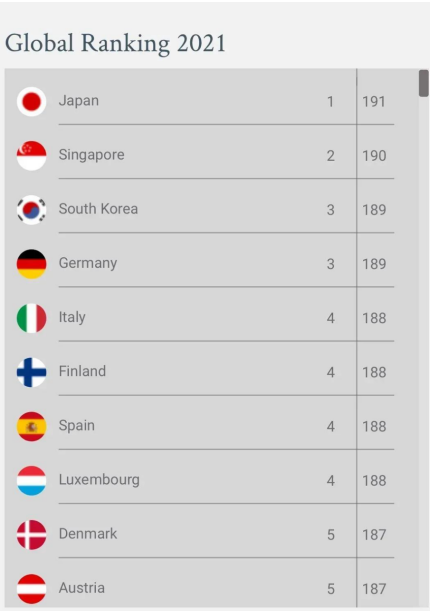The width and height of the screenshot is (430, 613).
Task: Click the Finland flag icon
Action: click(31, 372)
